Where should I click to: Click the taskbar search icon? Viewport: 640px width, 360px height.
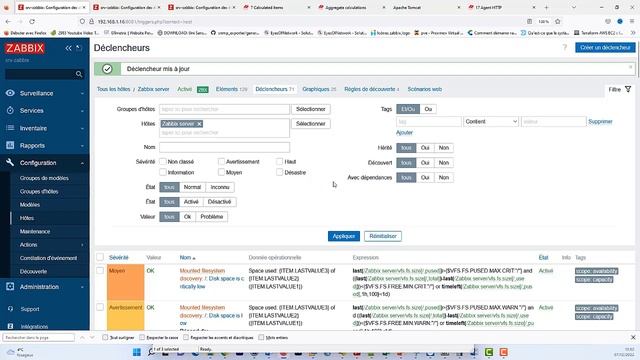pos(151,352)
